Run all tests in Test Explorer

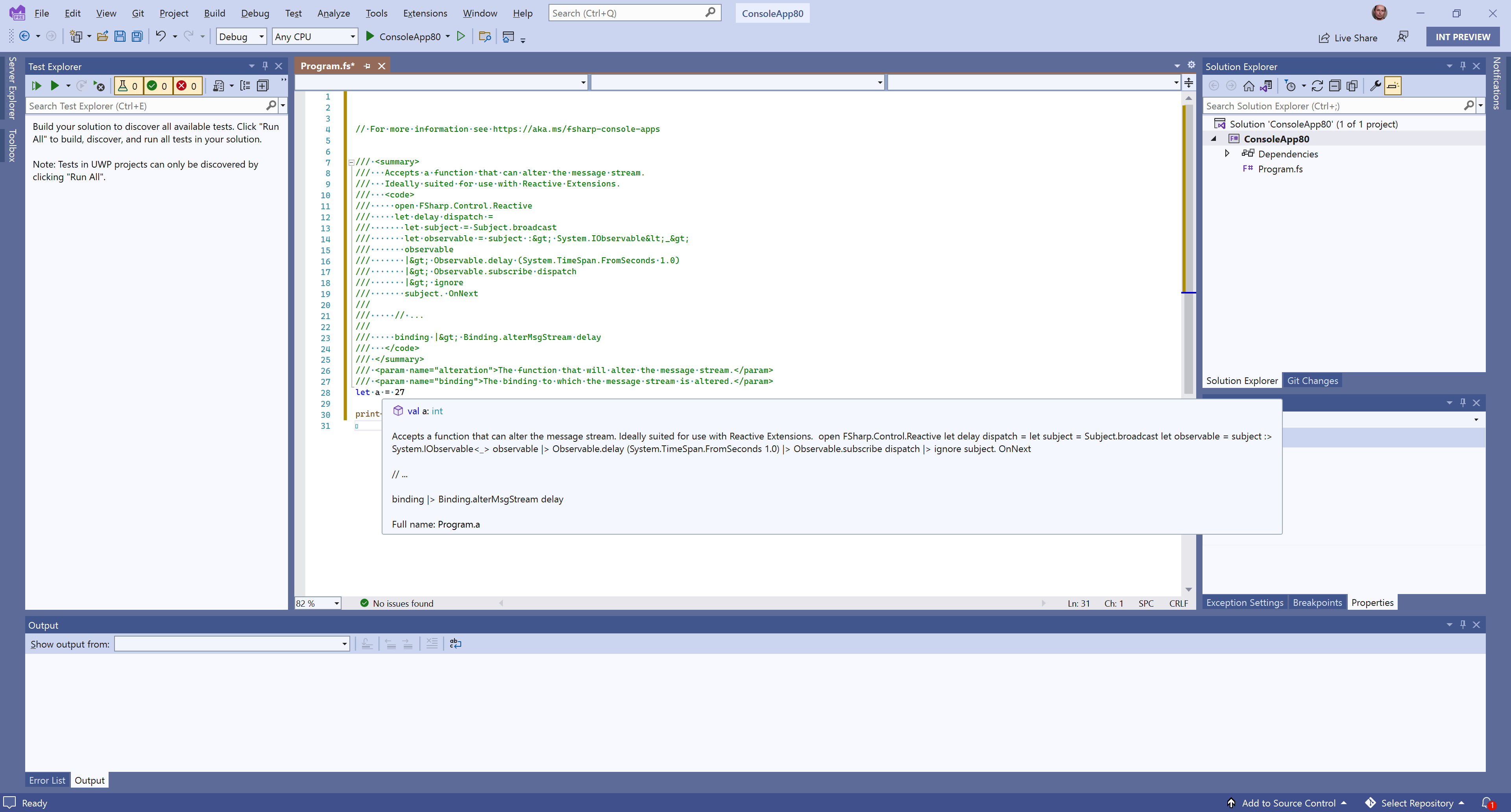(x=36, y=86)
